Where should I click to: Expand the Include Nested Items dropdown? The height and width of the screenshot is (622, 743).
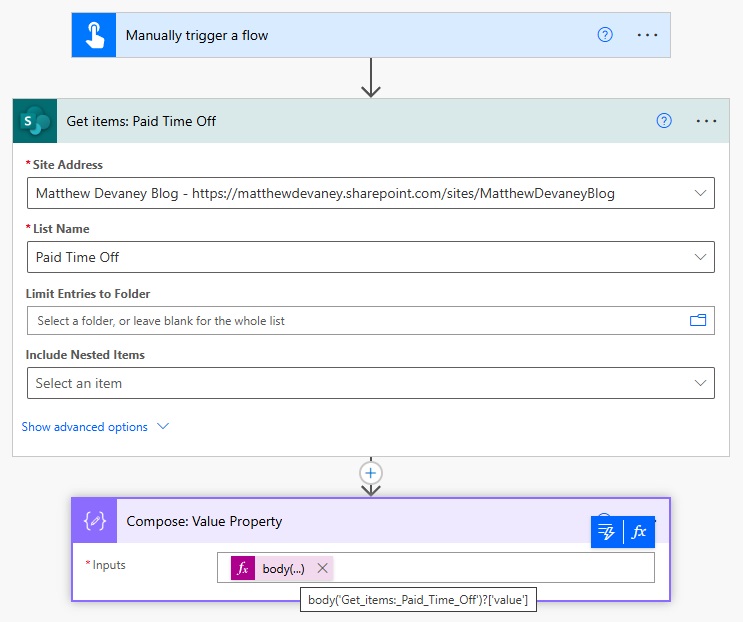698,383
